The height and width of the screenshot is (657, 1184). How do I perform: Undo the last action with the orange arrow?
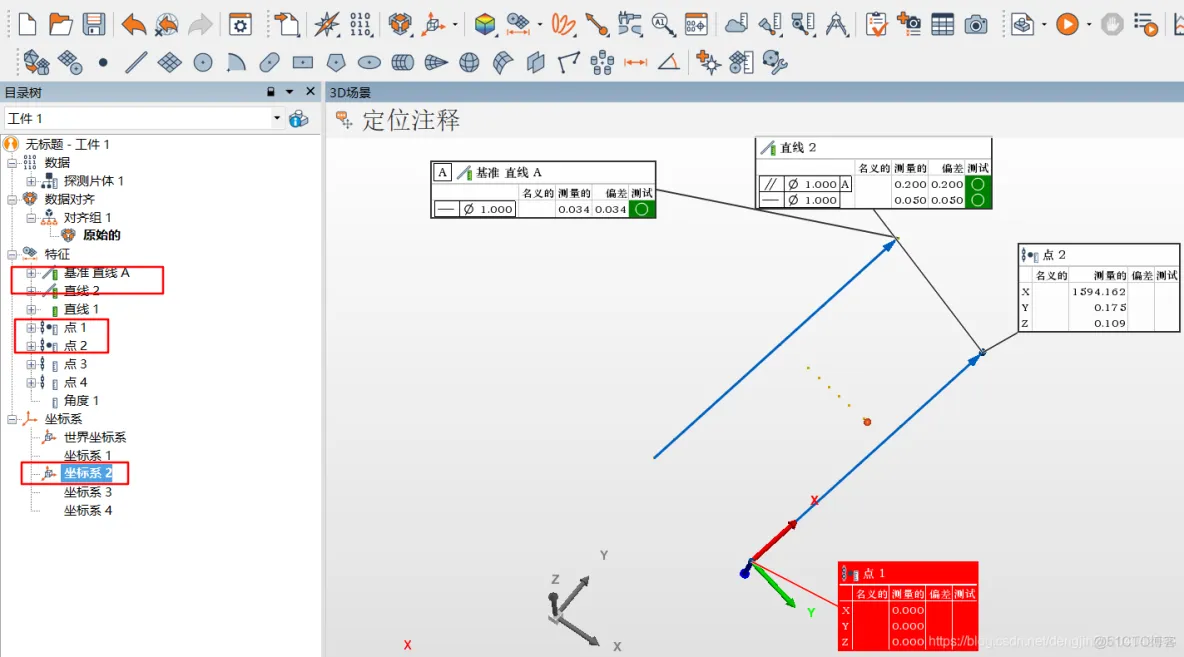click(x=134, y=24)
